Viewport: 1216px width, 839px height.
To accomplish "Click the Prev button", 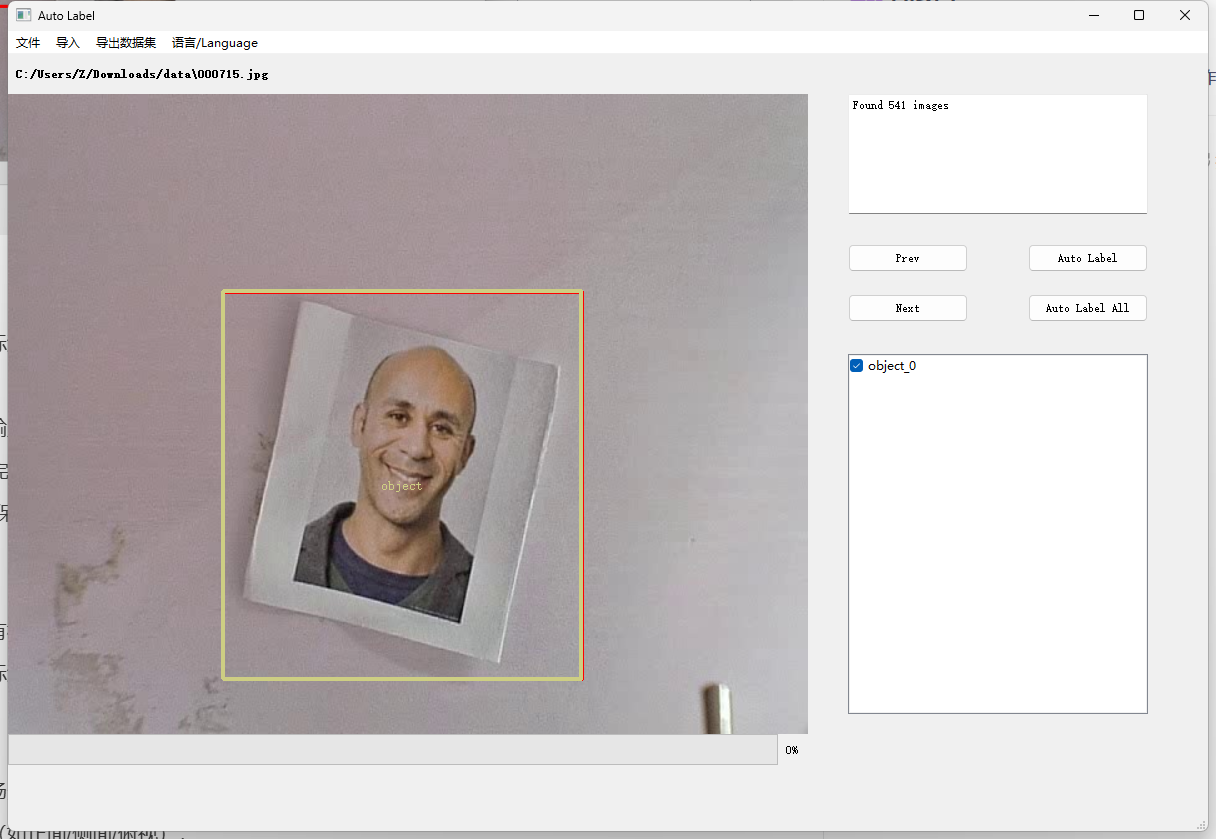I will pyautogui.click(x=907, y=258).
